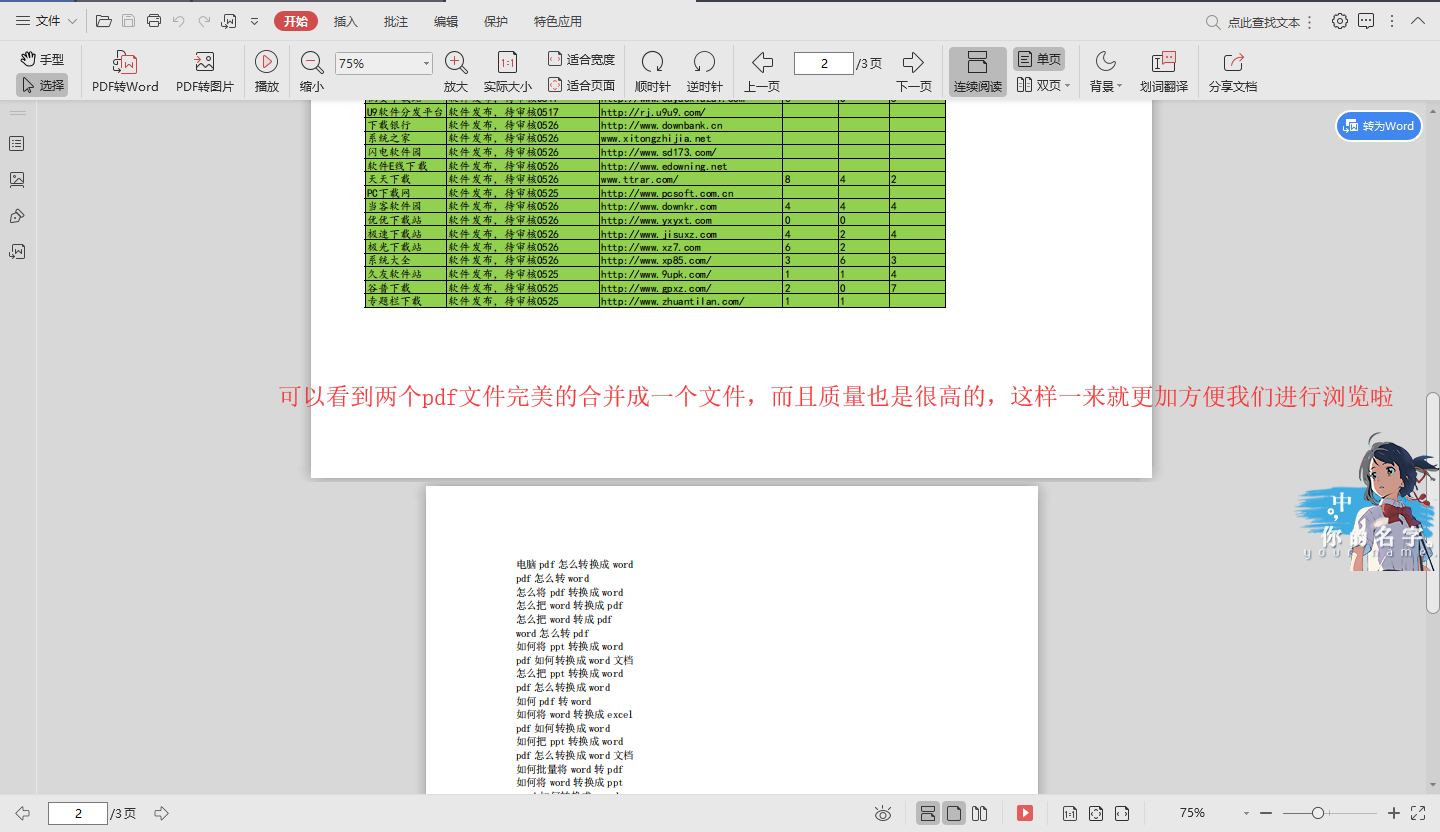Switch to the 特色应用 tab
The height and width of the screenshot is (832, 1440).
click(558, 21)
